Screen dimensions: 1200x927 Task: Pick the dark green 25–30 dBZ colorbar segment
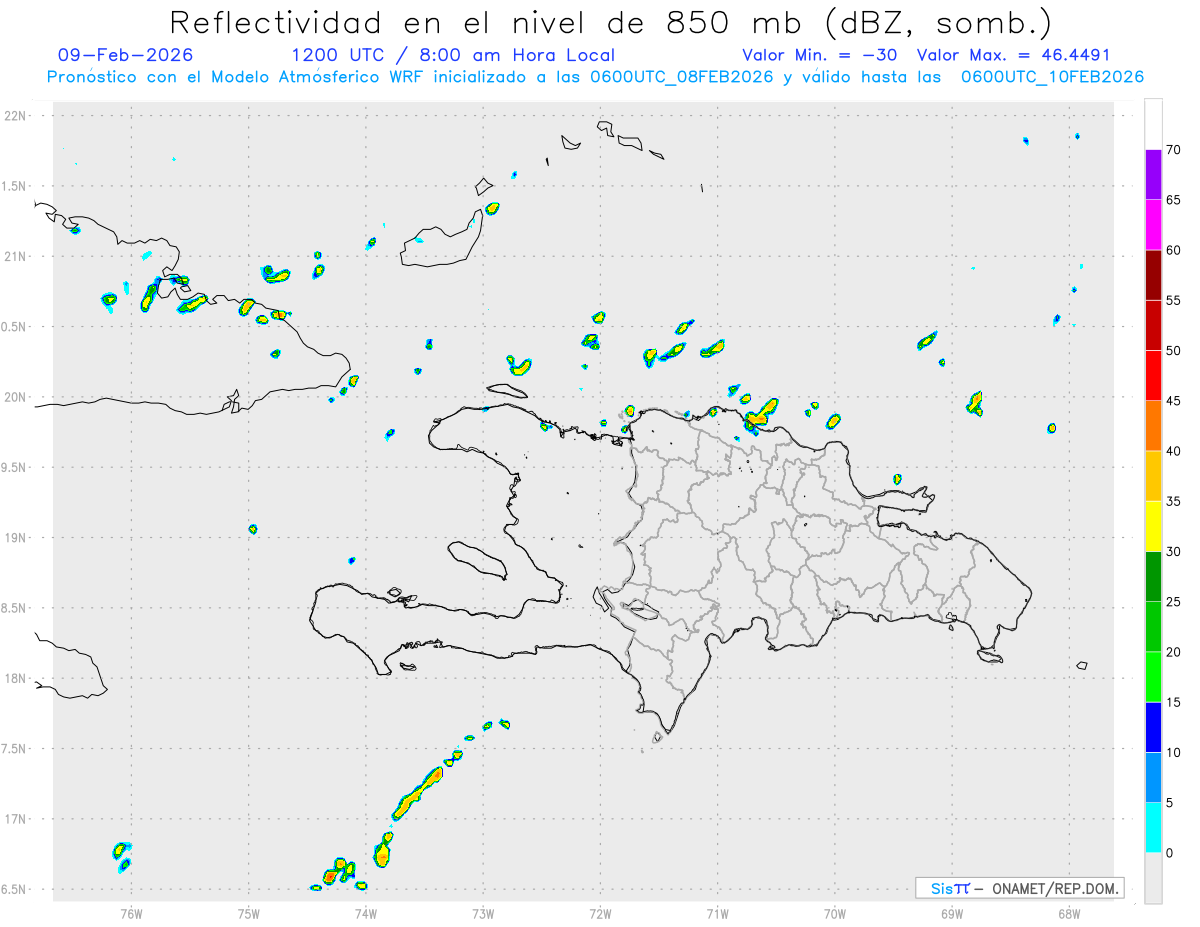[1153, 577]
